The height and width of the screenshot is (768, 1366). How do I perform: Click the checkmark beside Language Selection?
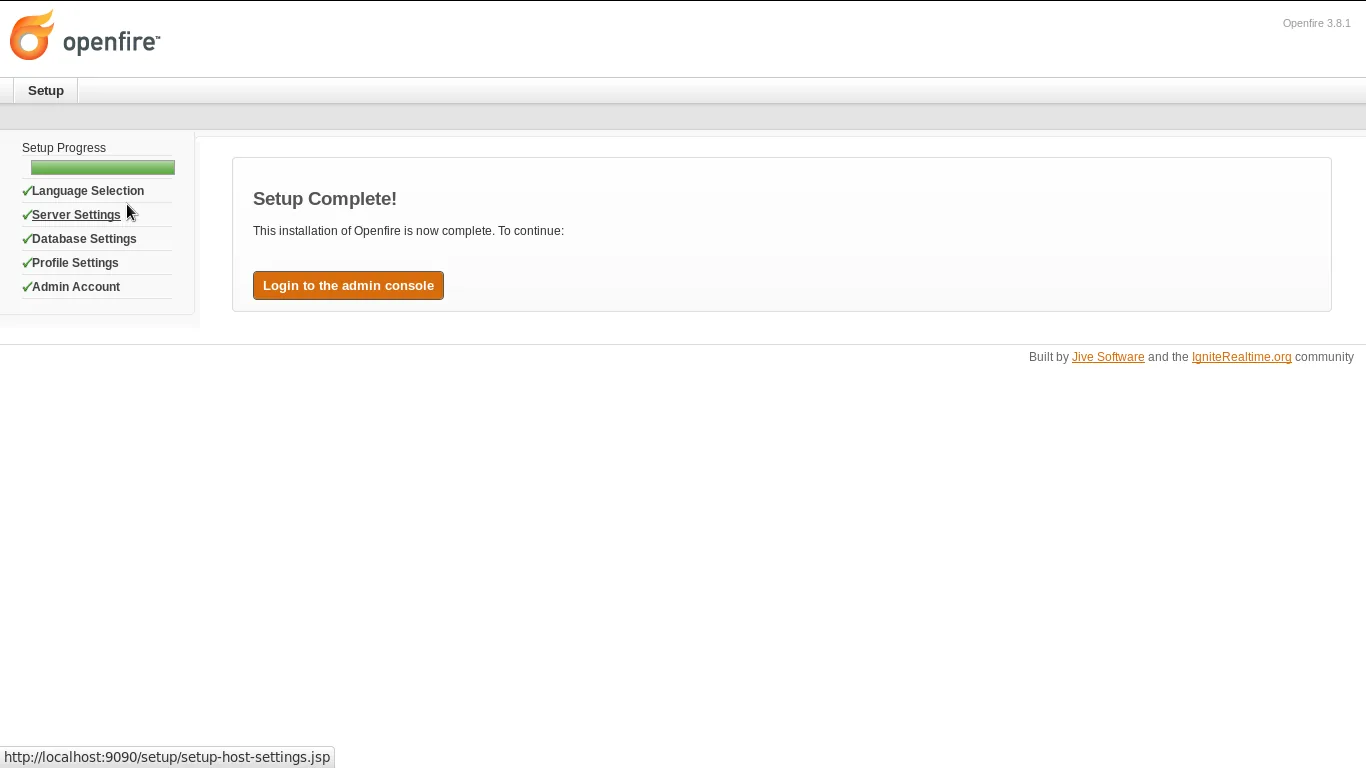[x=27, y=191]
